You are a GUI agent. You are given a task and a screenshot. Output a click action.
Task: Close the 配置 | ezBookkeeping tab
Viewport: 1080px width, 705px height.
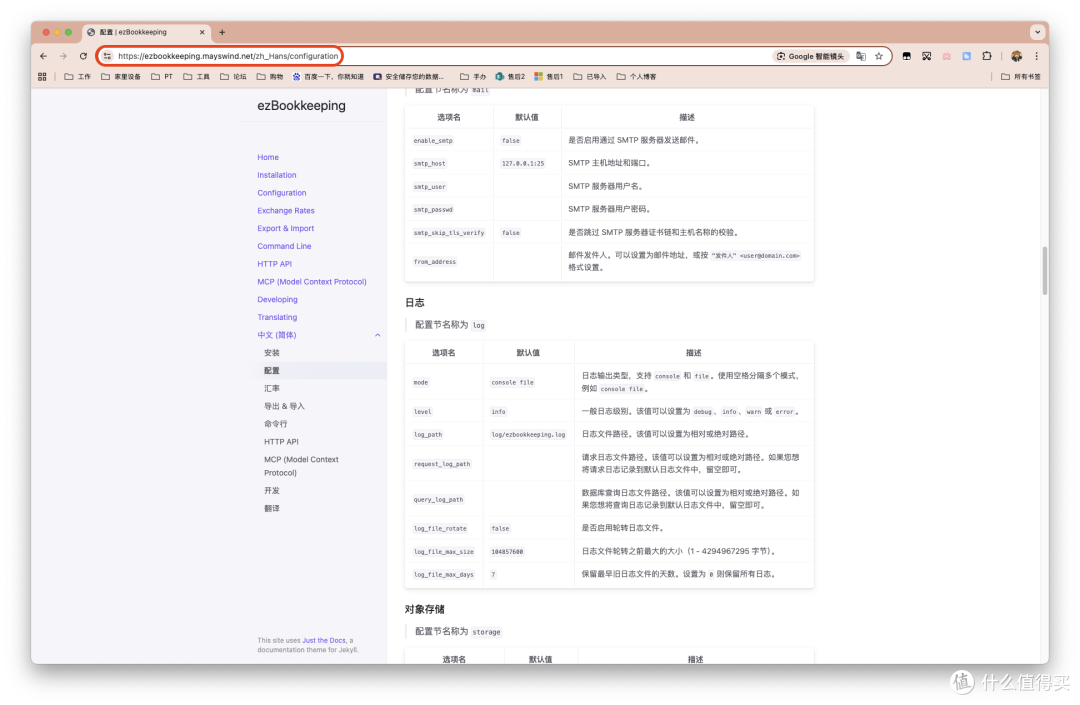(202, 32)
